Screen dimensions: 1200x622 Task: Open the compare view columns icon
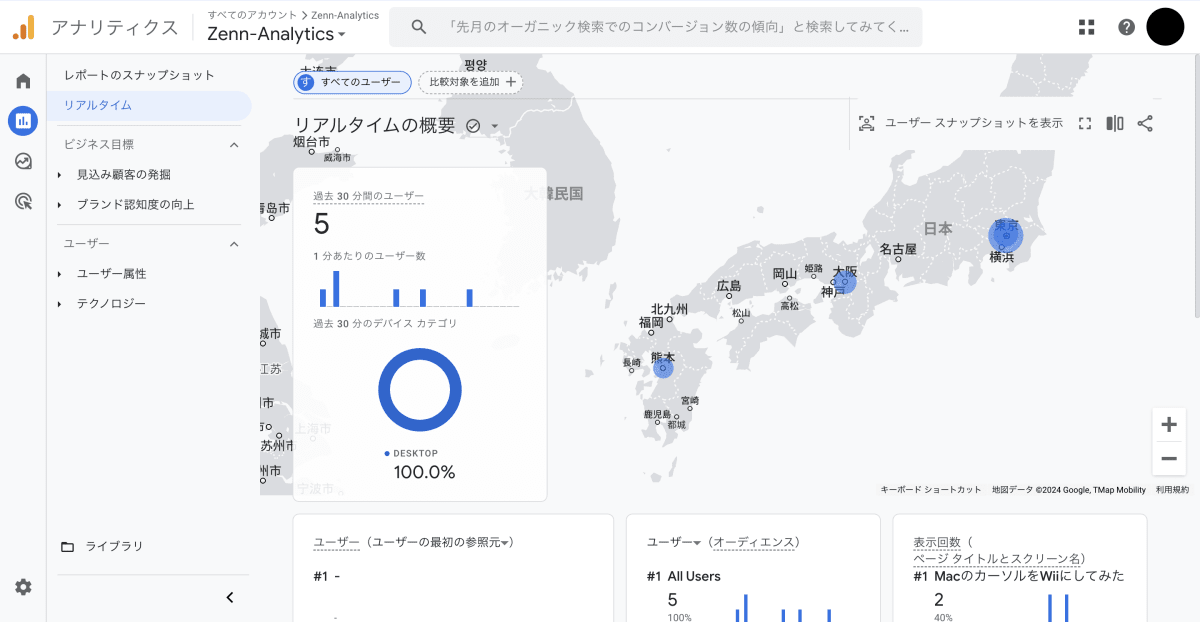point(1115,123)
